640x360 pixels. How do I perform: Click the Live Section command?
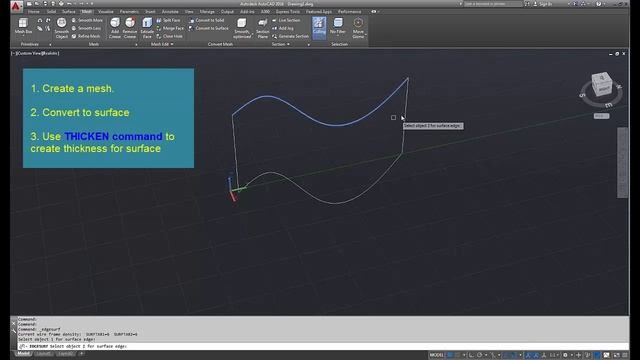(286, 20)
